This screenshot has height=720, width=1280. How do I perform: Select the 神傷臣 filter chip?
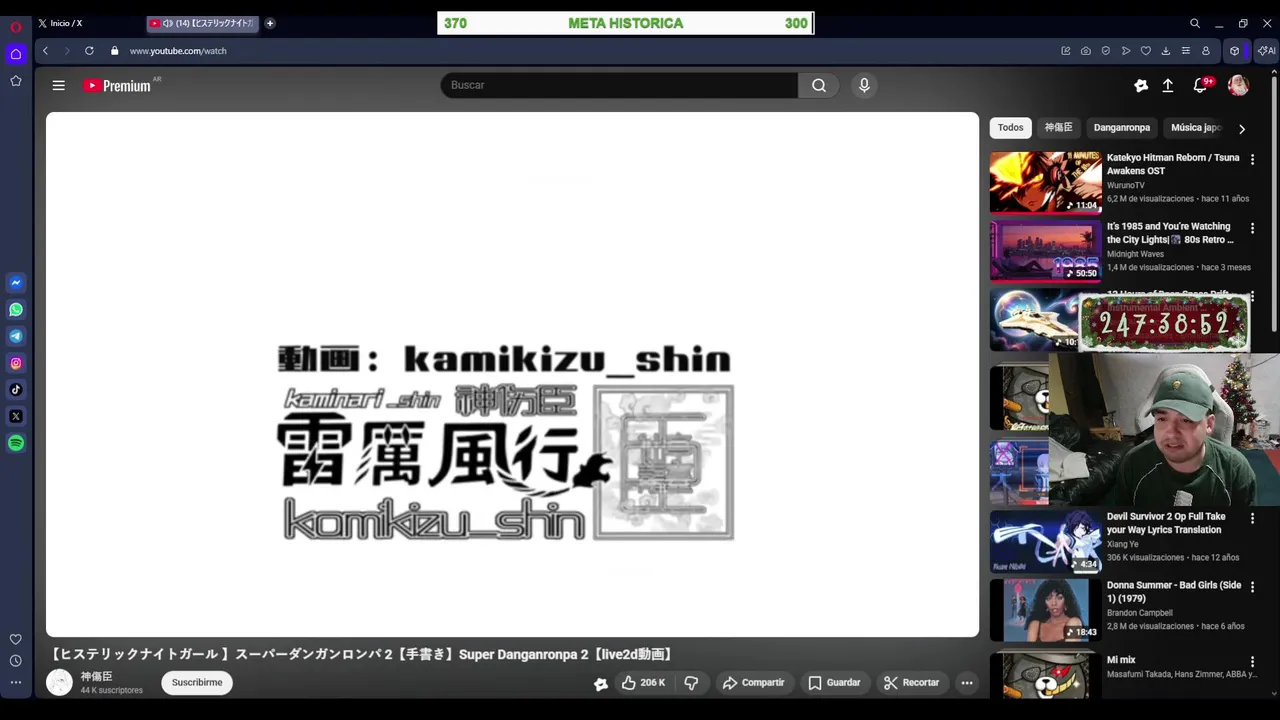(1058, 128)
